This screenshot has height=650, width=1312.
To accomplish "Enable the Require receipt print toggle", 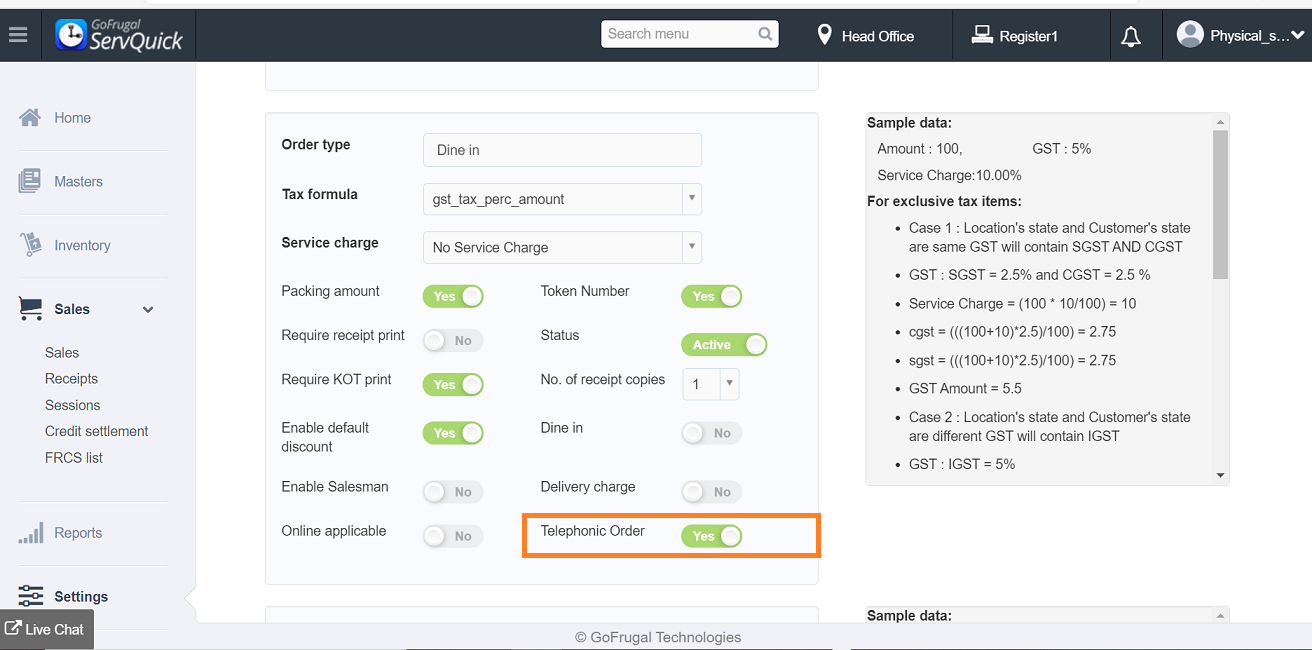I will pos(452,341).
